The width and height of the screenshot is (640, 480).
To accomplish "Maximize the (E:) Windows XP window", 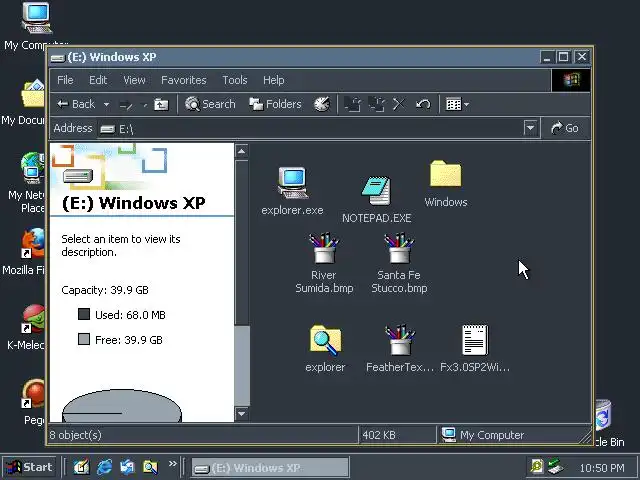I will (563, 57).
